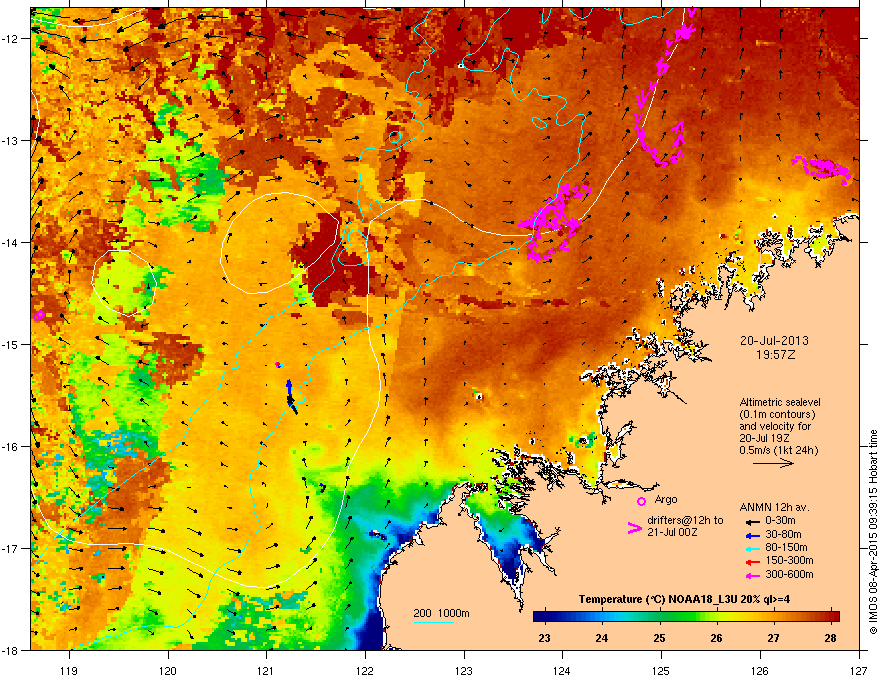Click the time label '19:57Z'

click(x=775, y=355)
